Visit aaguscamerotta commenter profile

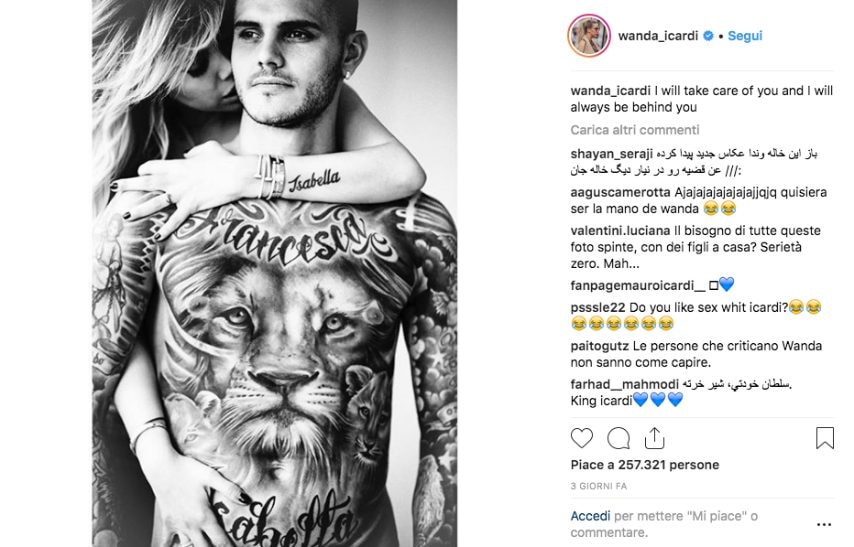[620, 192]
